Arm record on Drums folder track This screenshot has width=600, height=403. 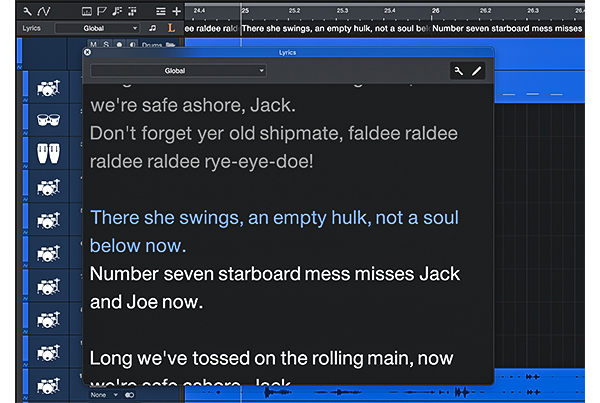pyautogui.click(x=119, y=44)
